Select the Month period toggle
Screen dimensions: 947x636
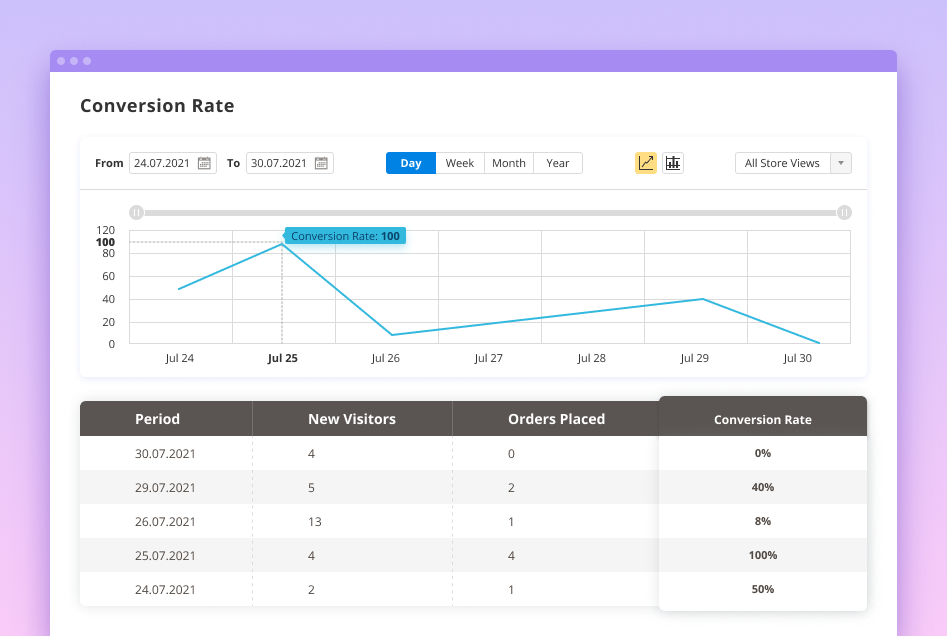(x=509, y=163)
